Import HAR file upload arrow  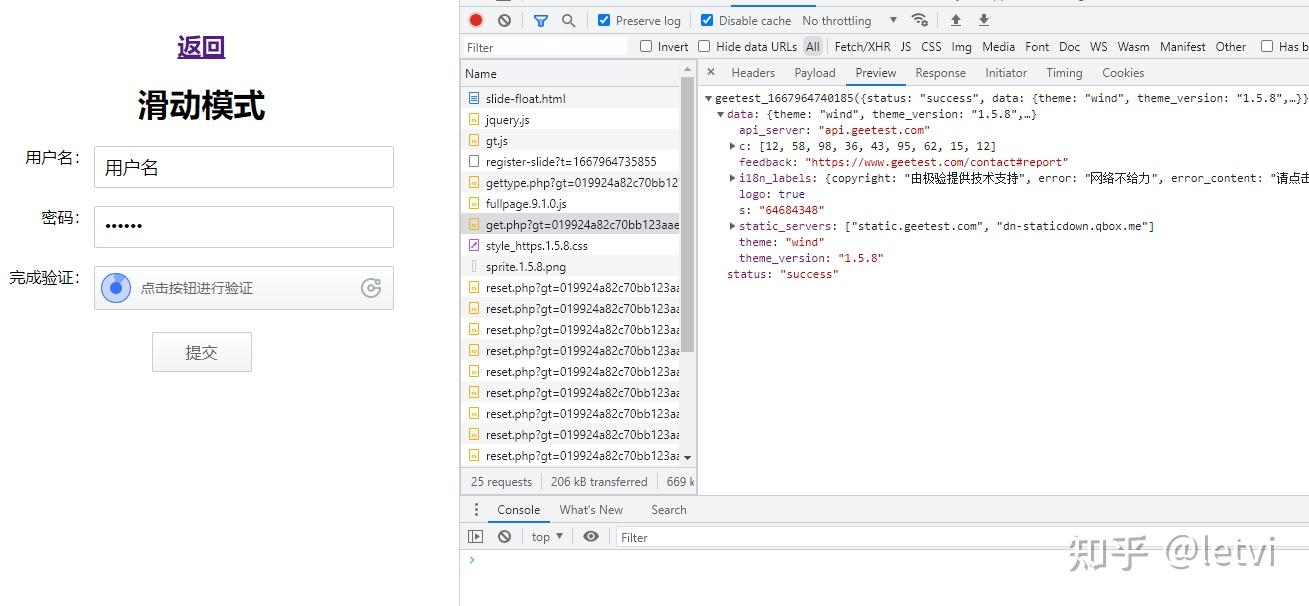pos(956,20)
